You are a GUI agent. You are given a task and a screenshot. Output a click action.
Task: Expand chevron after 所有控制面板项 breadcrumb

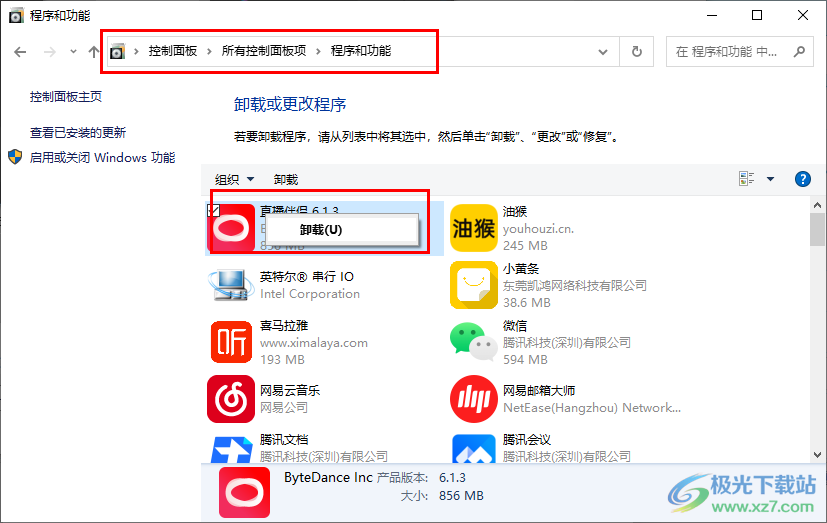pyautogui.click(x=319, y=51)
